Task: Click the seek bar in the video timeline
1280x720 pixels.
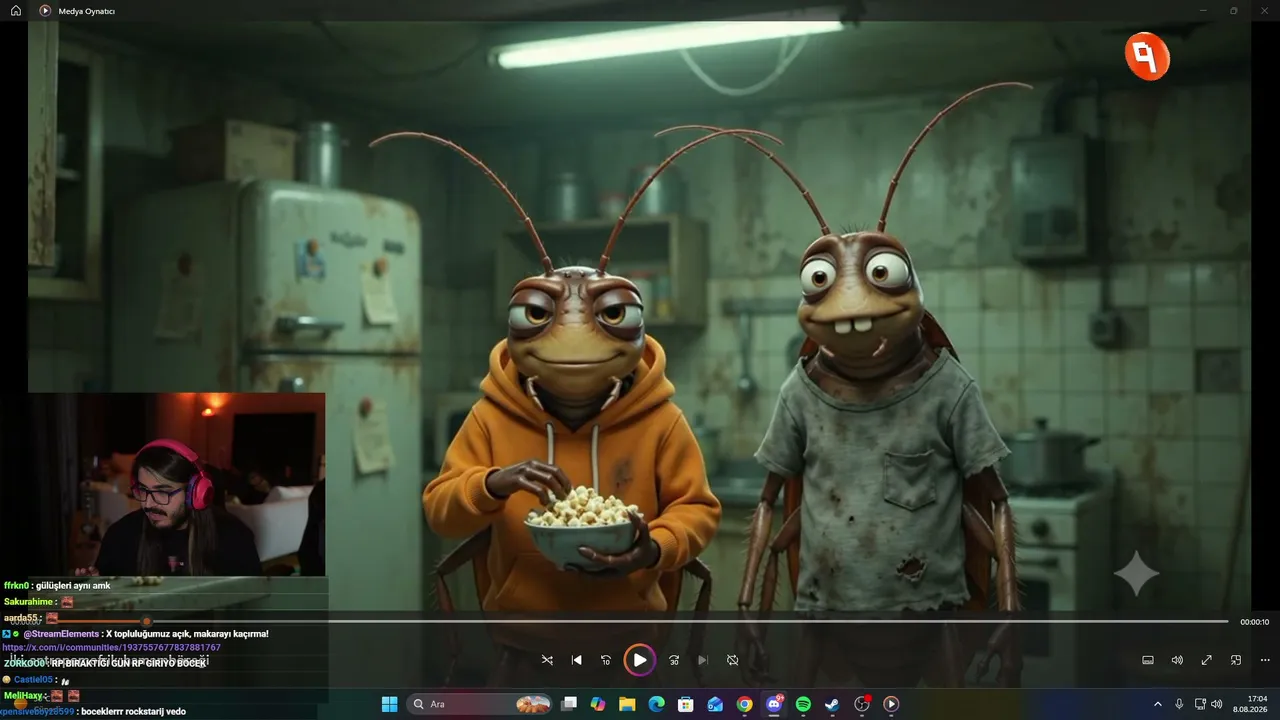Action: tap(640, 622)
